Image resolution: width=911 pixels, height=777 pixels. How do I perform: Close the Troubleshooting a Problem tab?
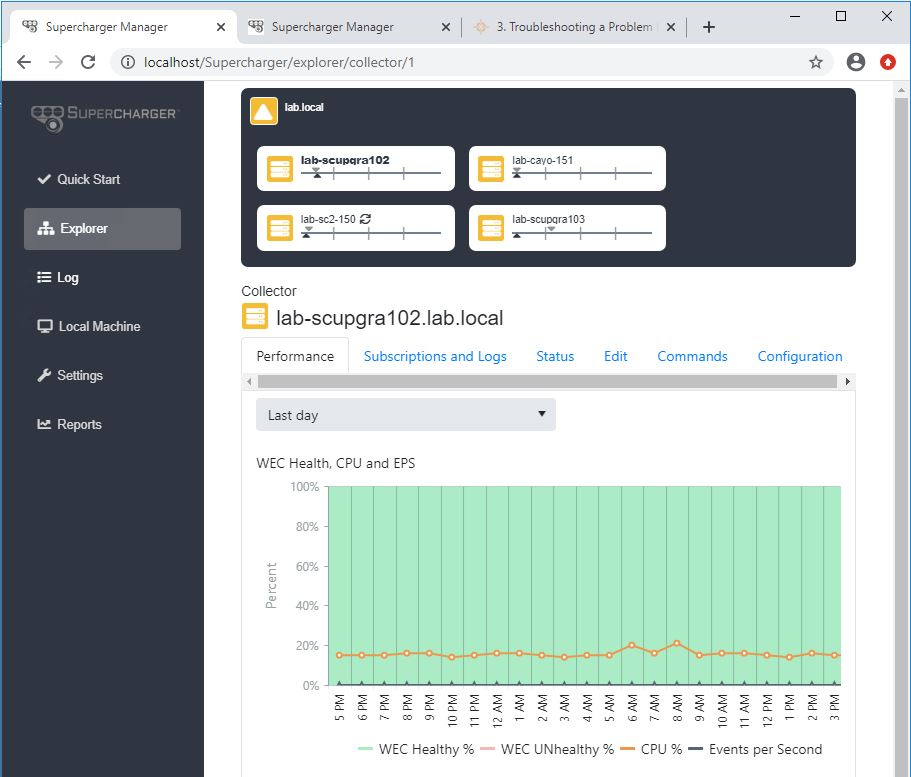coord(670,27)
